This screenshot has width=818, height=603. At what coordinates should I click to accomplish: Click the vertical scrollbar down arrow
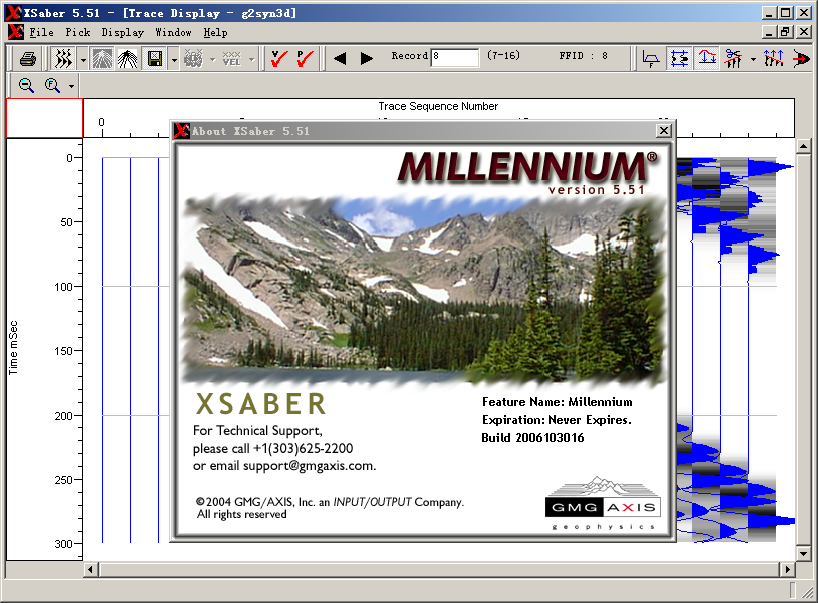(x=803, y=553)
